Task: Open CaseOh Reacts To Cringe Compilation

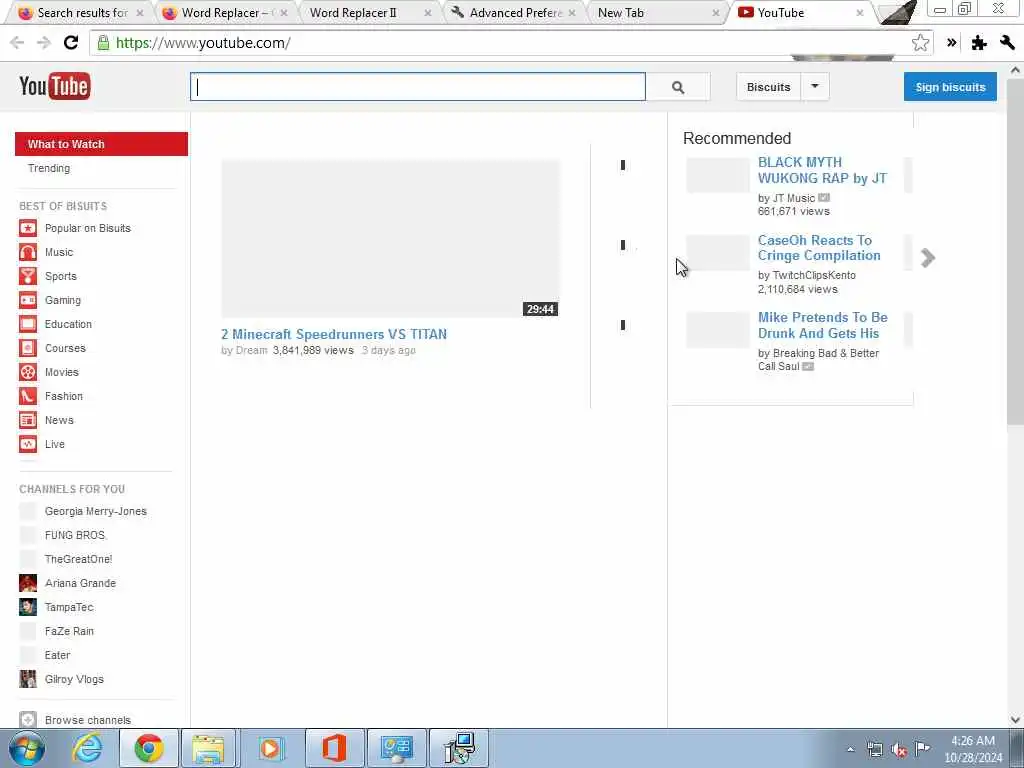Action: 819,248
